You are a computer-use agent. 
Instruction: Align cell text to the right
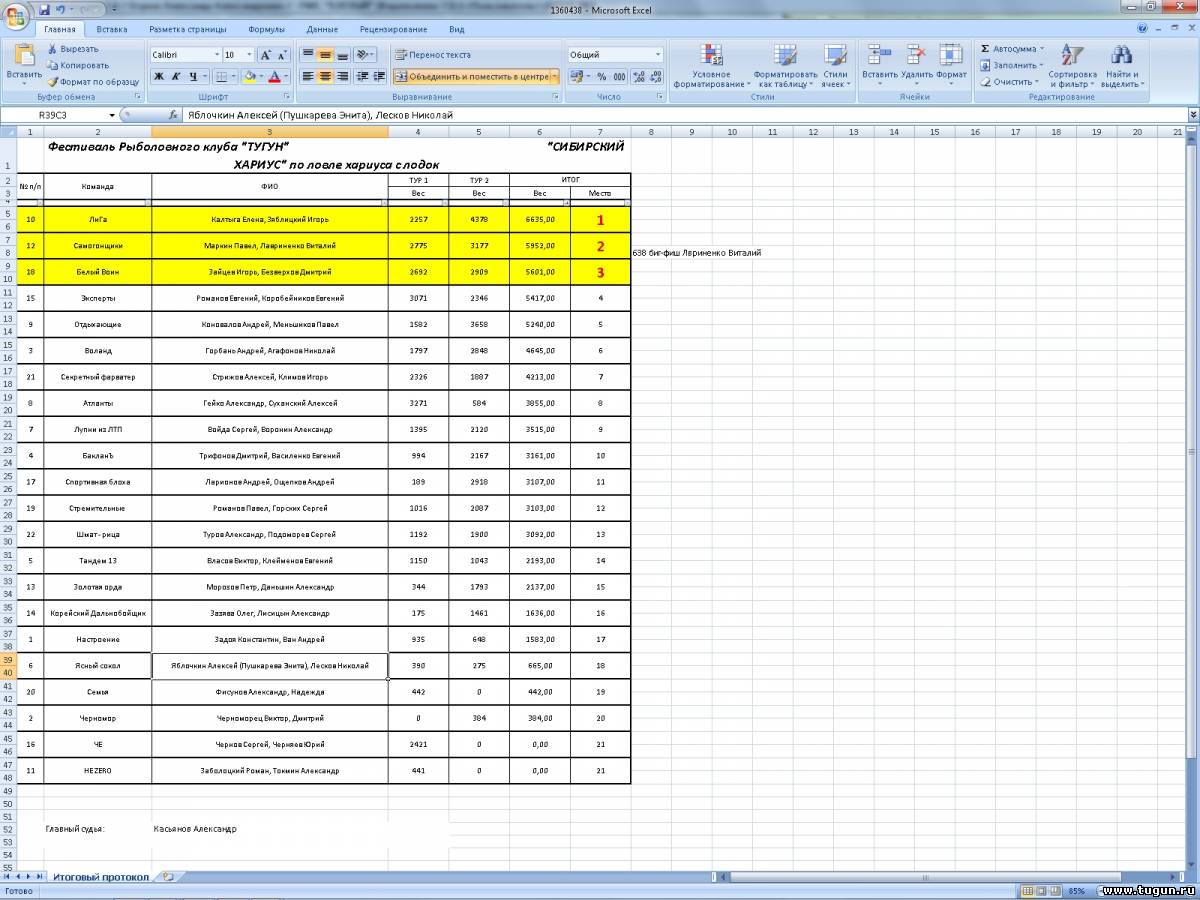342,76
